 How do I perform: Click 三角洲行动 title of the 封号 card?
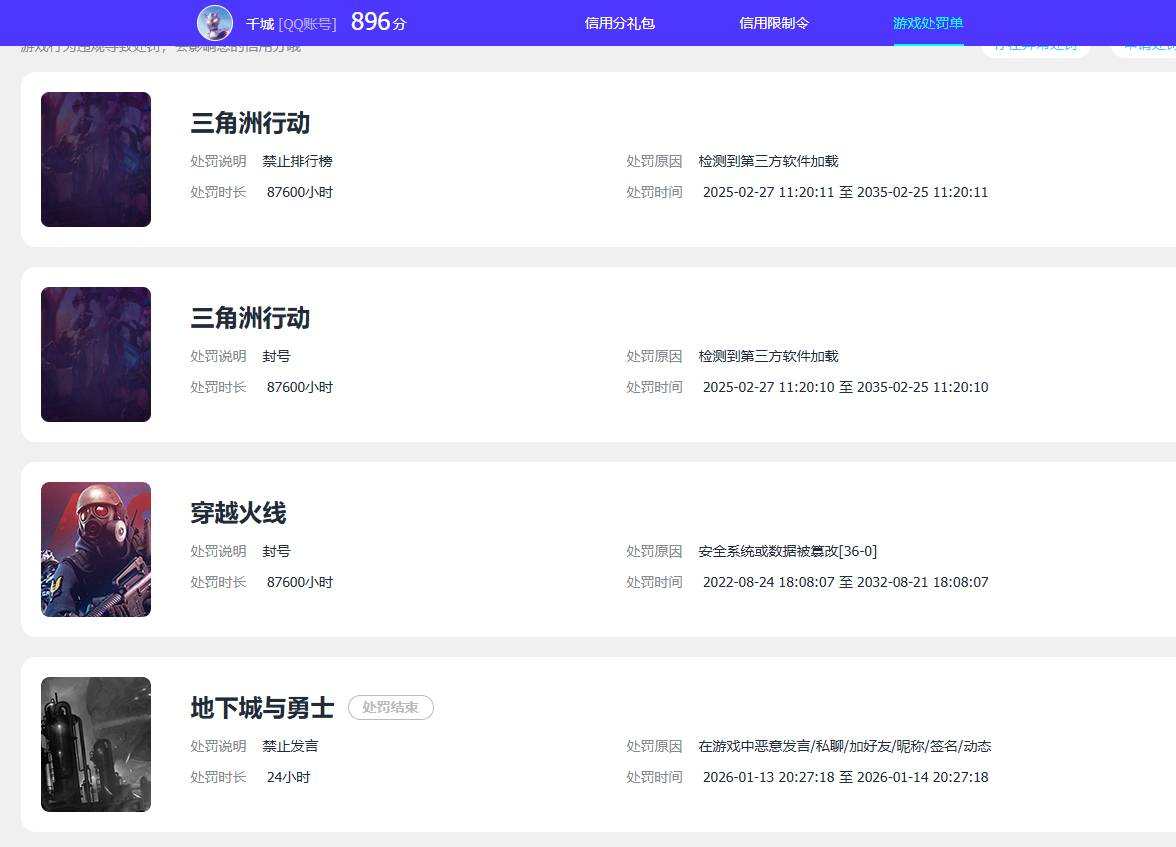(250, 318)
